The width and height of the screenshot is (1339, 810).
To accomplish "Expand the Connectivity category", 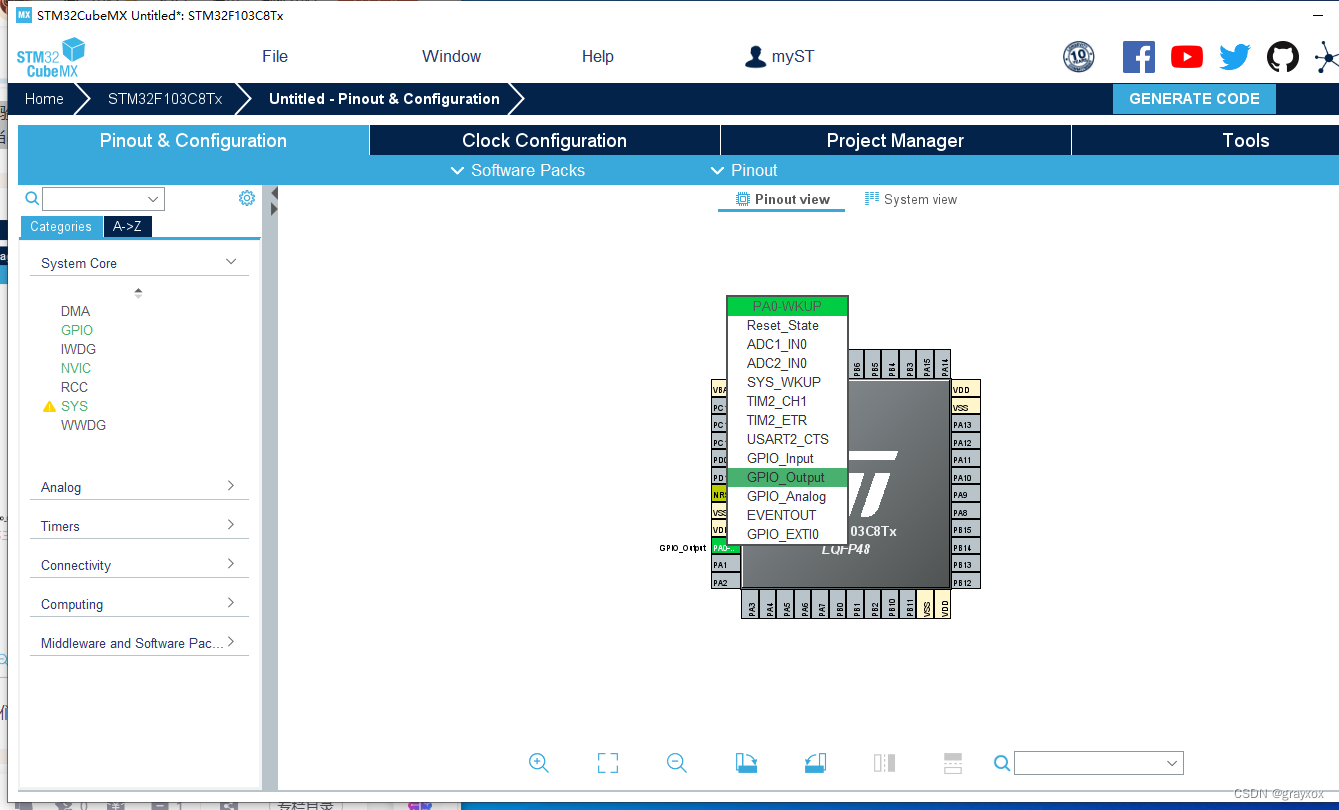I will 231,564.
